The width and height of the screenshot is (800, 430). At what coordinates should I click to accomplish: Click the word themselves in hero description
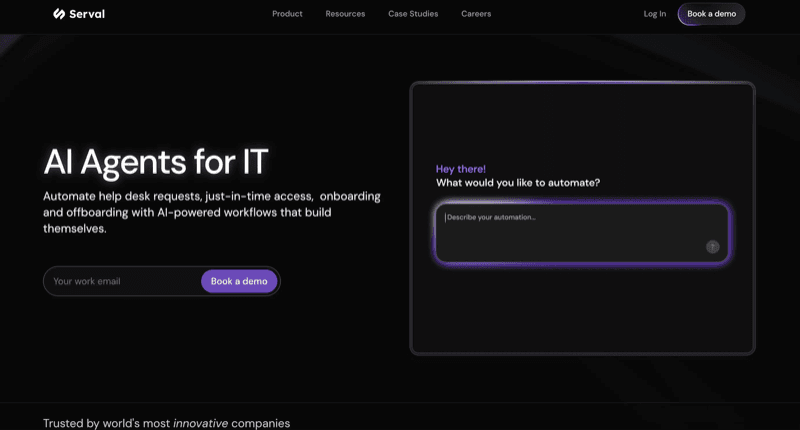[74, 229]
